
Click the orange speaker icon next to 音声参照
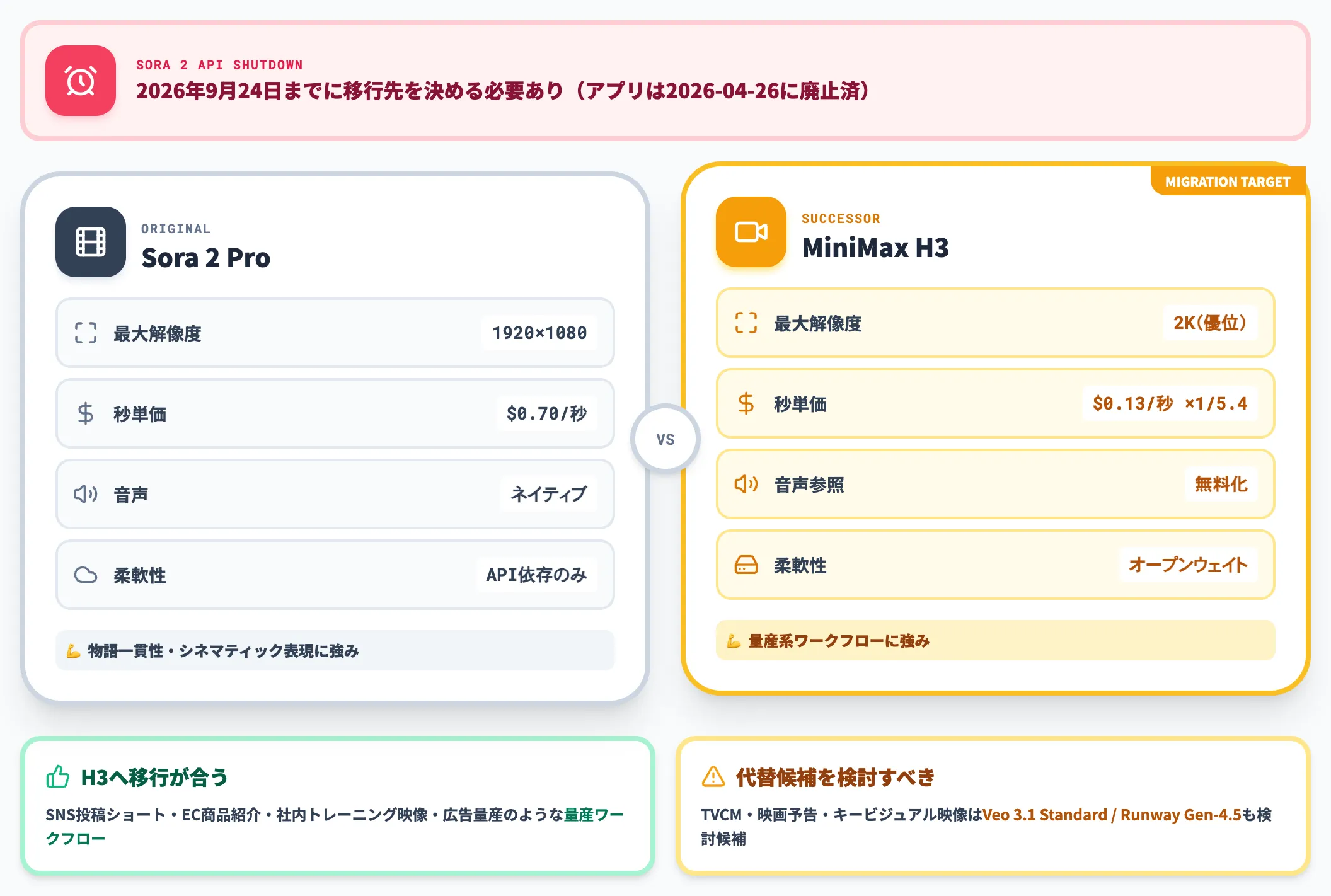[746, 484]
